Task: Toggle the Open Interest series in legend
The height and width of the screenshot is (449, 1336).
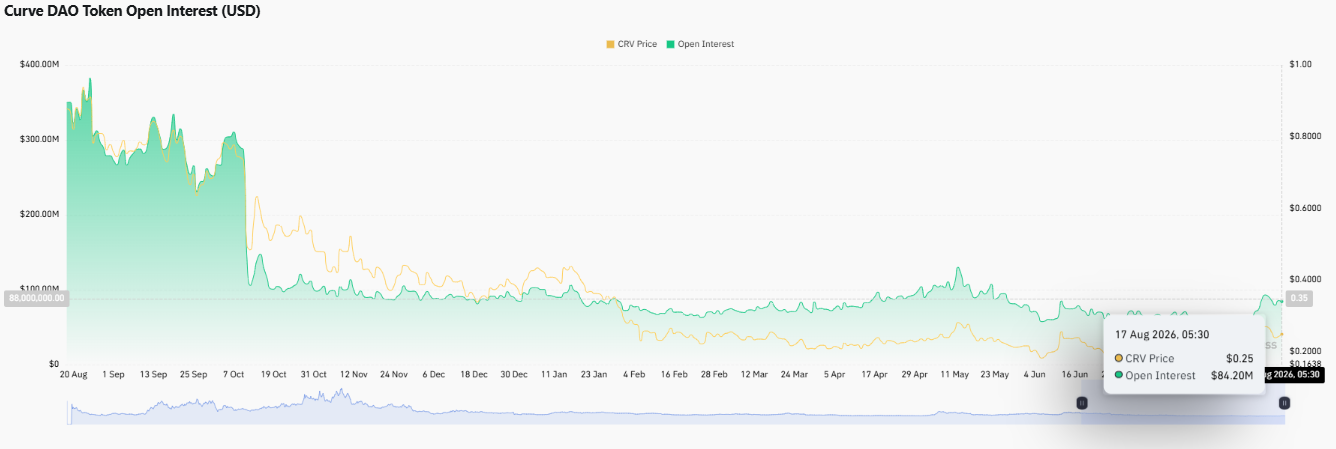Action: 700,44
